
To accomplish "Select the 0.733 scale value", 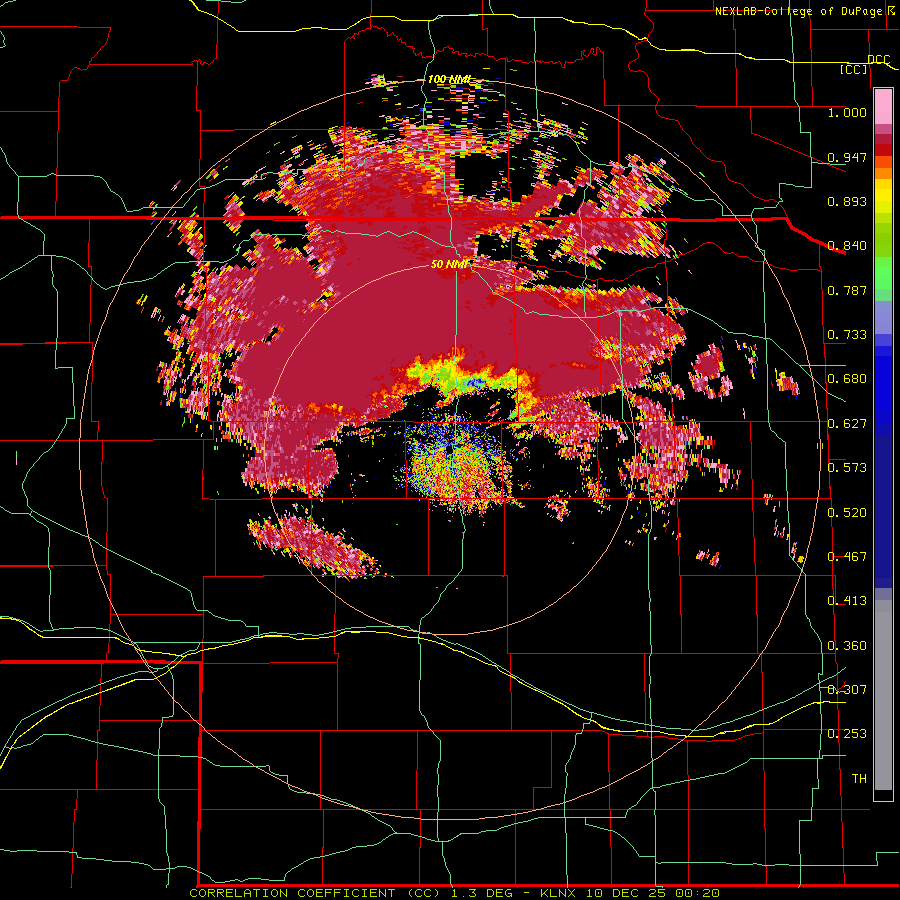I will (x=847, y=334).
